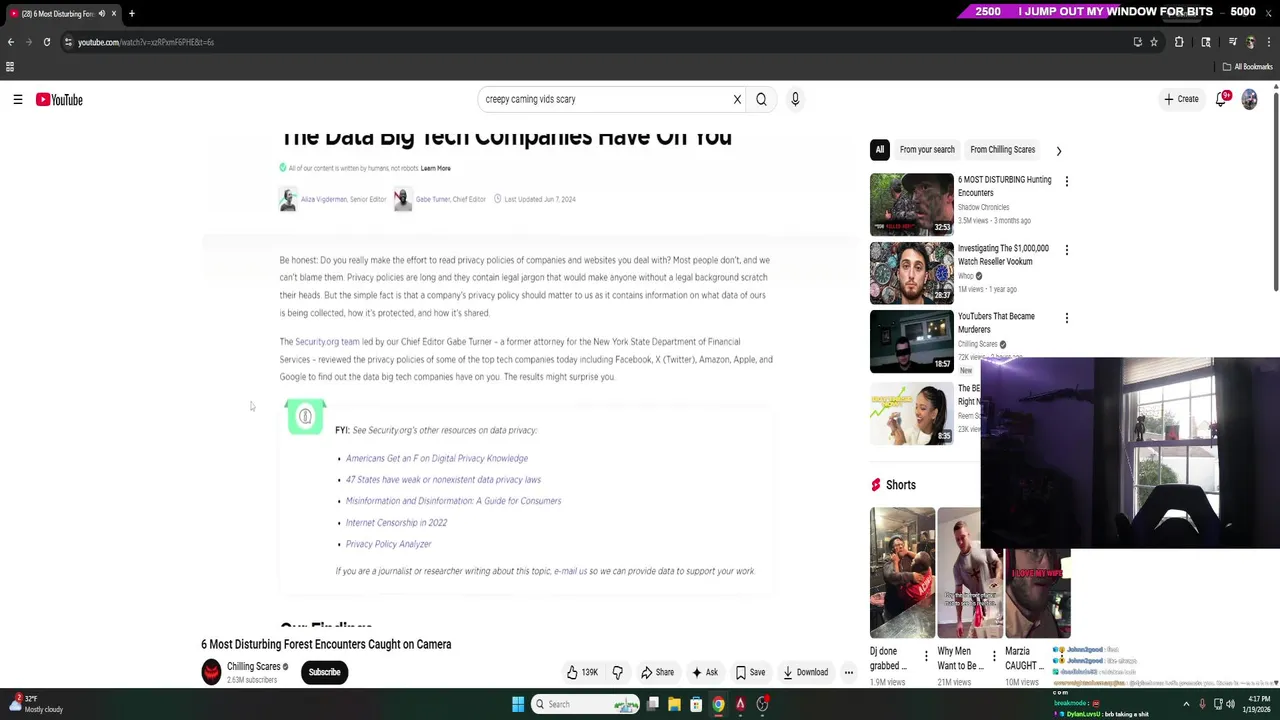Open YouTube account avatar menu
The height and width of the screenshot is (720, 1280).
coord(1249,99)
